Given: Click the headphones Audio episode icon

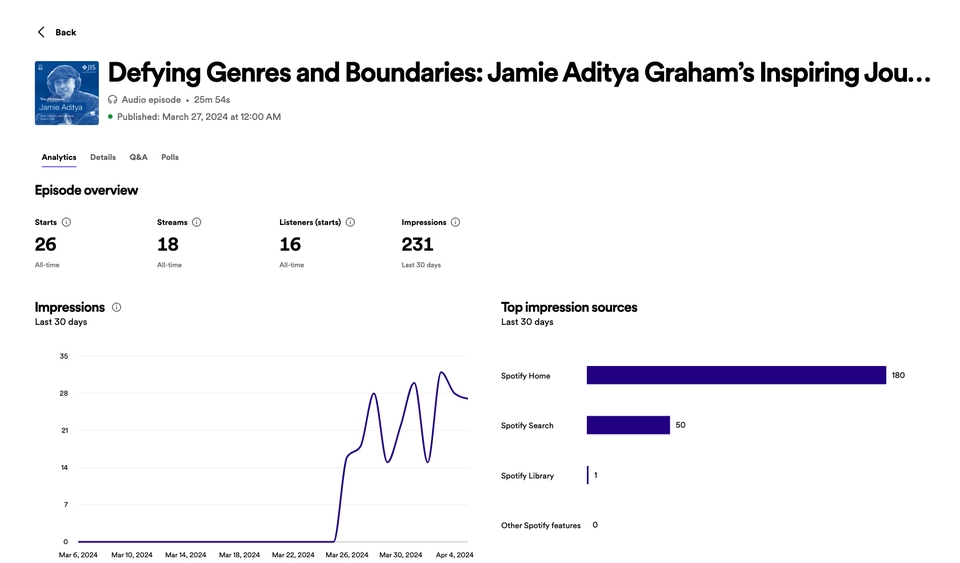Looking at the screenshot, I should (x=112, y=100).
